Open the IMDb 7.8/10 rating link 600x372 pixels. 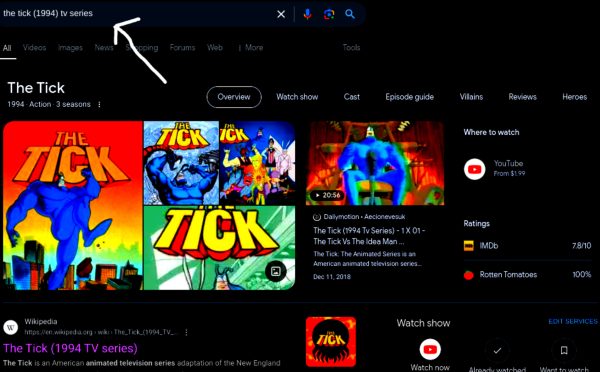(527, 246)
